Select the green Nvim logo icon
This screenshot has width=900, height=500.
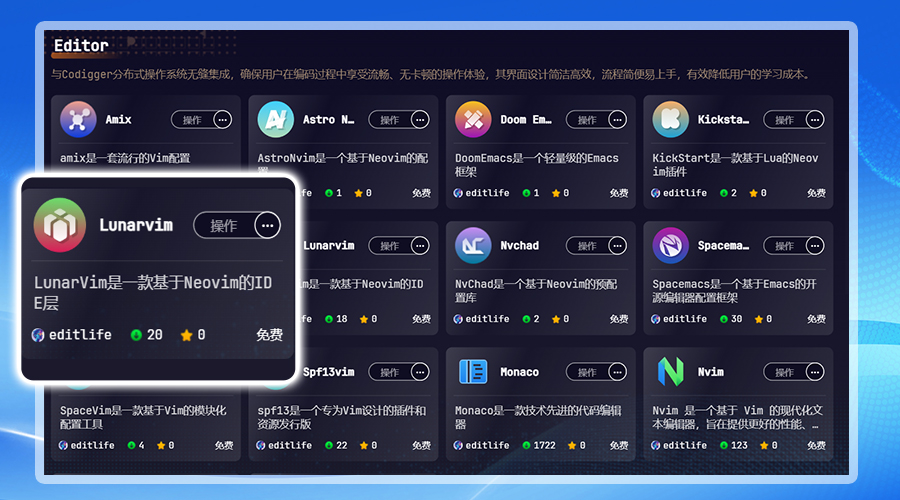(670, 372)
